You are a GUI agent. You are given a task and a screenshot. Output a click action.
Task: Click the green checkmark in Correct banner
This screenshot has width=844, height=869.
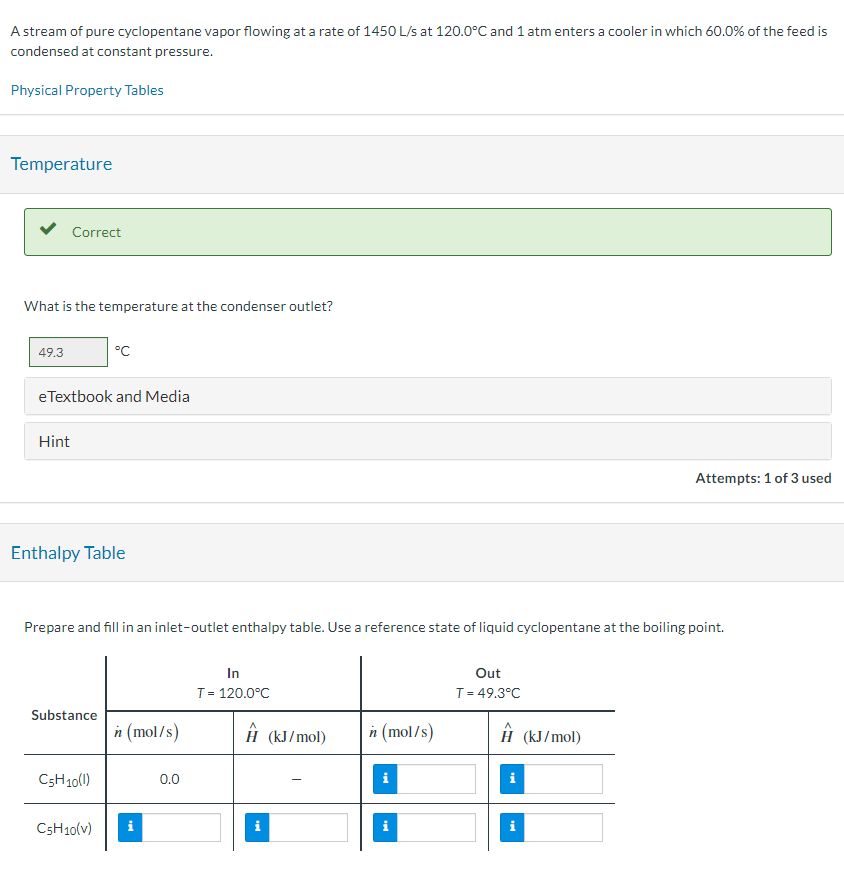[47, 231]
